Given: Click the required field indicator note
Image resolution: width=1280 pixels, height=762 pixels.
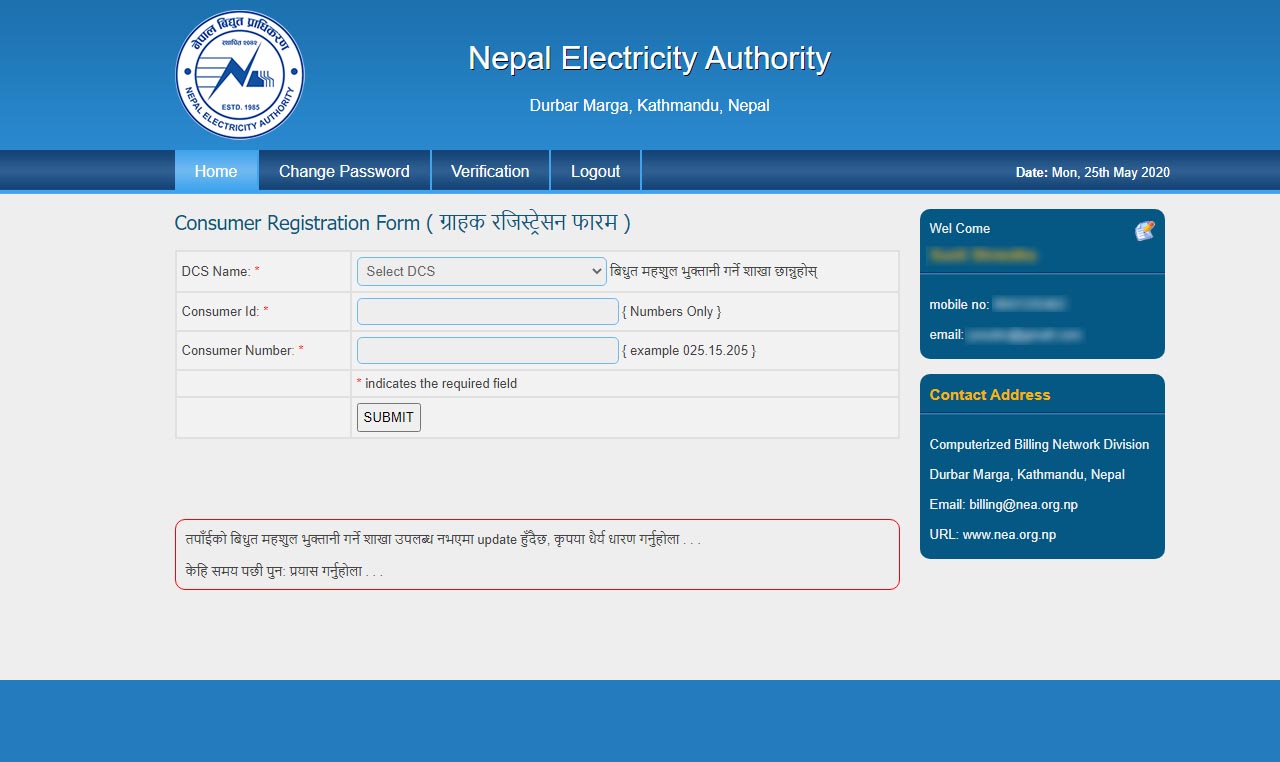Looking at the screenshot, I should 437,383.
